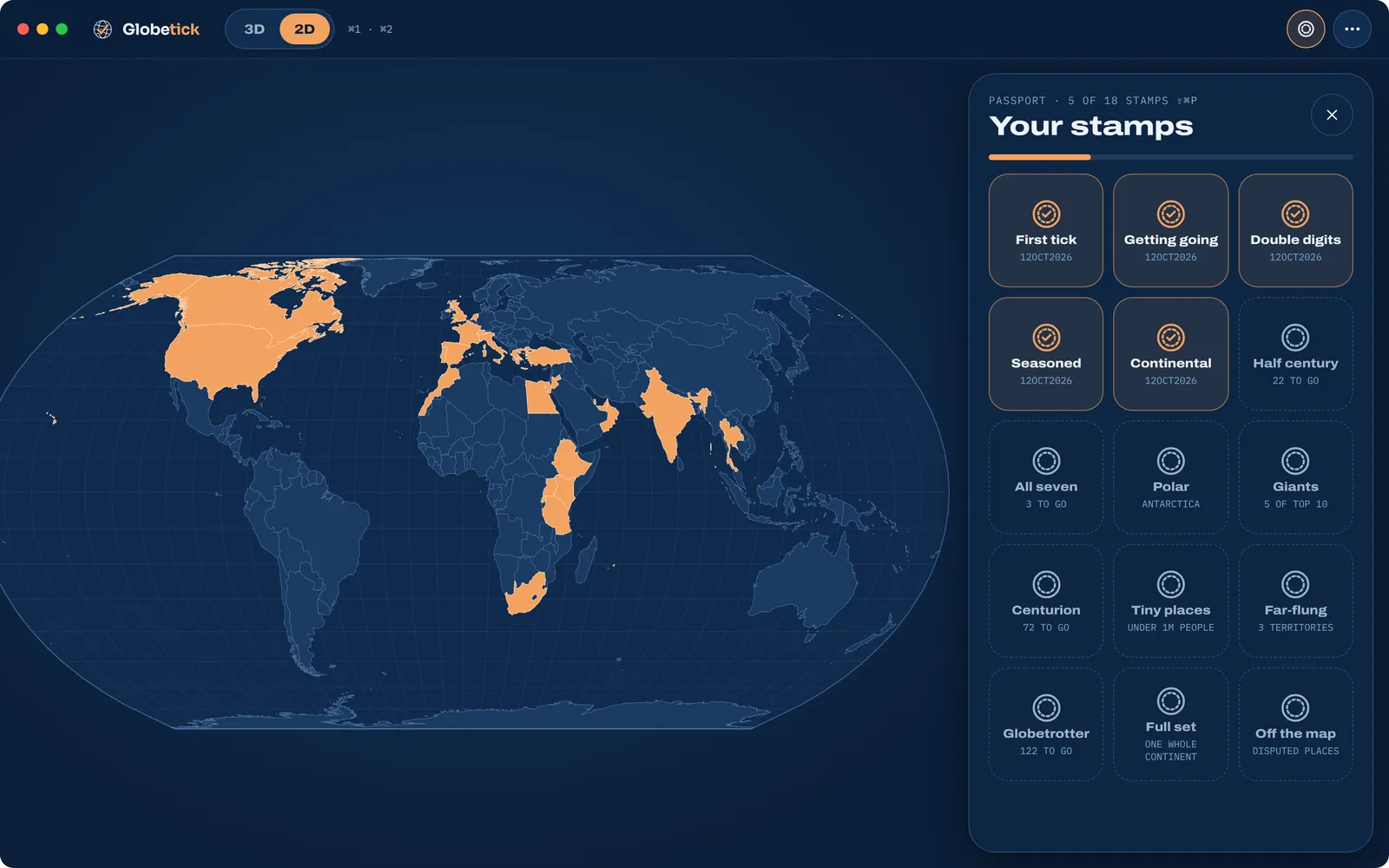Select the Giants stamp card

click(x=1295, y=477)
